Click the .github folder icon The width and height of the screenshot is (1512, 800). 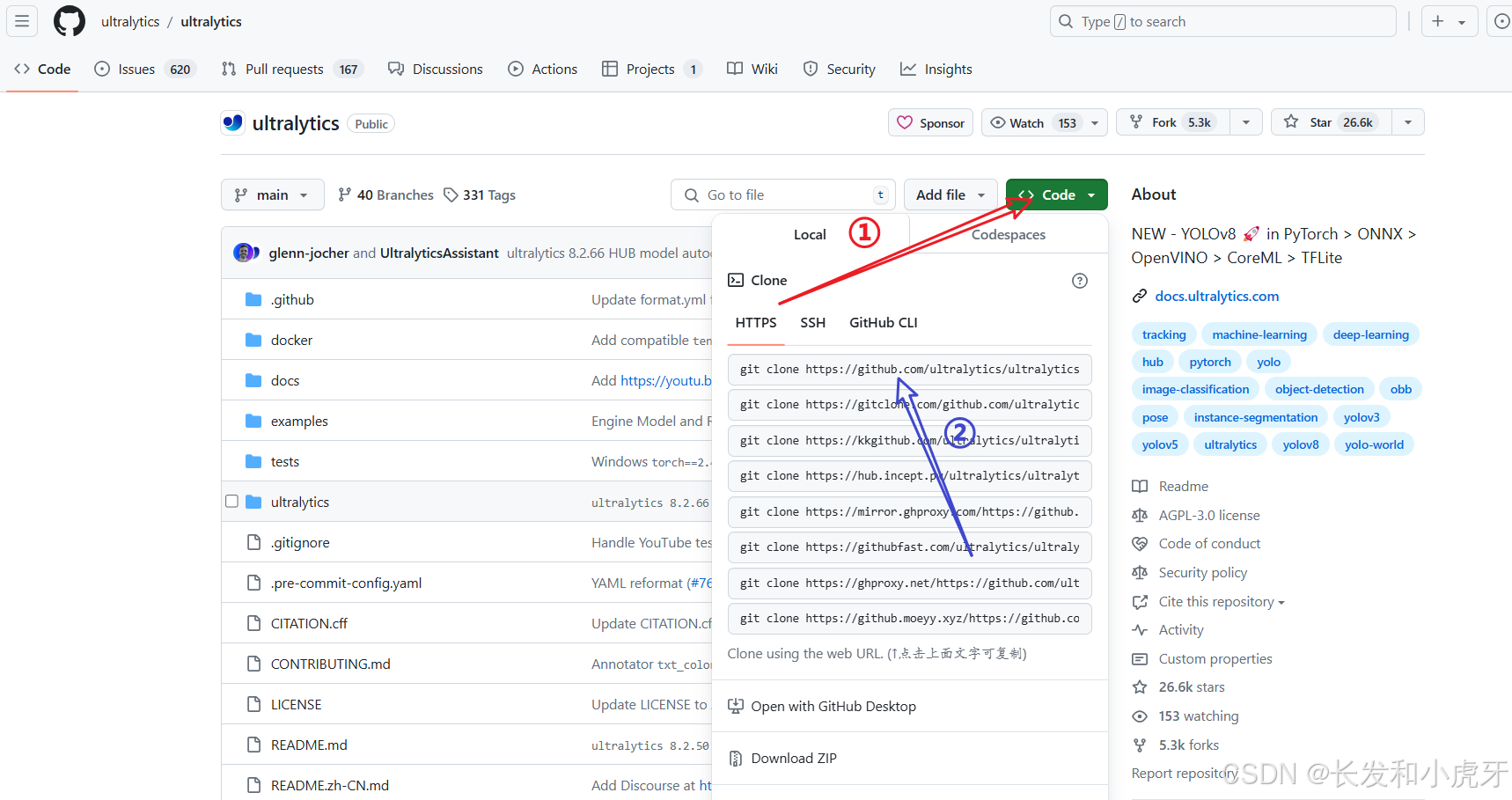253,300
